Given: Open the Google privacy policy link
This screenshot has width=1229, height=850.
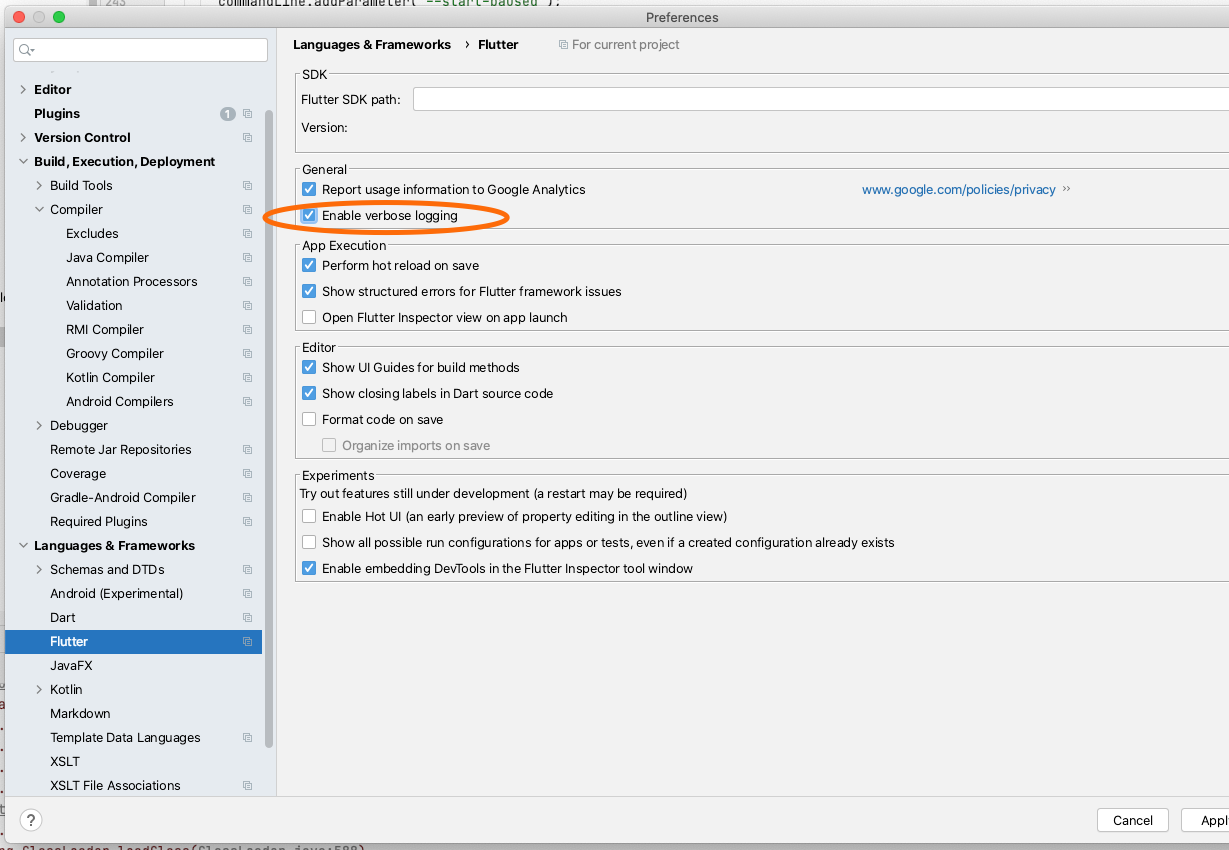Looking at the screenshot, I should click(x=959, y=189).
